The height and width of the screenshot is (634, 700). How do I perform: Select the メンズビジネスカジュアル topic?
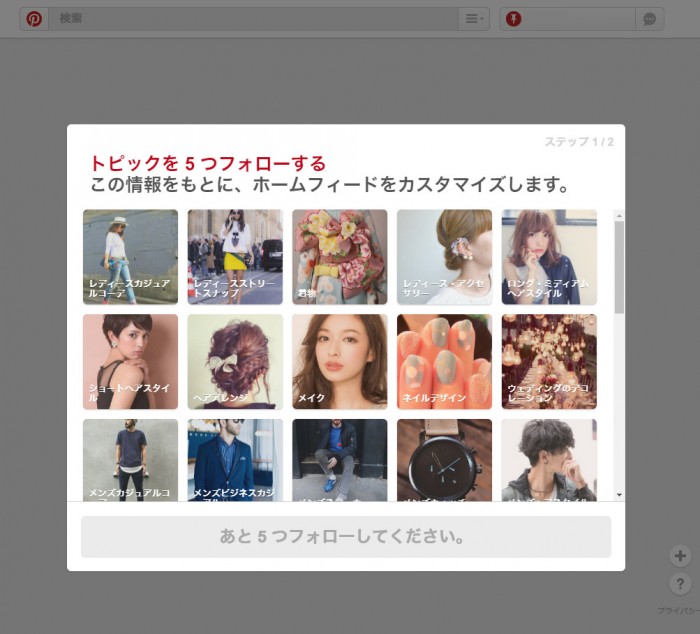(x=235, y=460)
